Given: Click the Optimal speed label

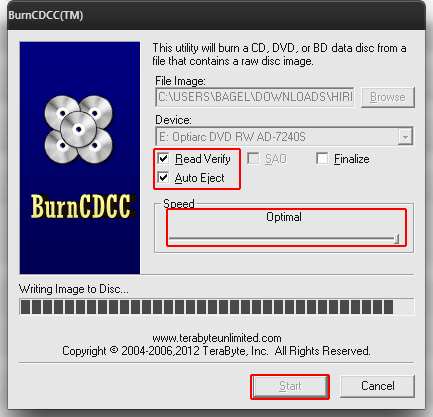Looking at the screenshot, I should click(x=284, y=217).
